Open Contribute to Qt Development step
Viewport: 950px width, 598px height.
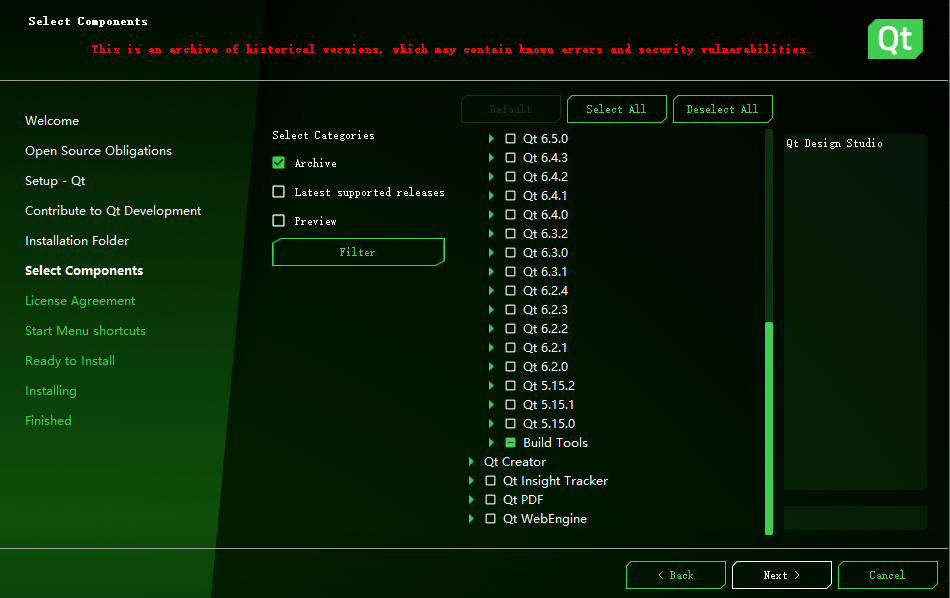coord(113,211)
